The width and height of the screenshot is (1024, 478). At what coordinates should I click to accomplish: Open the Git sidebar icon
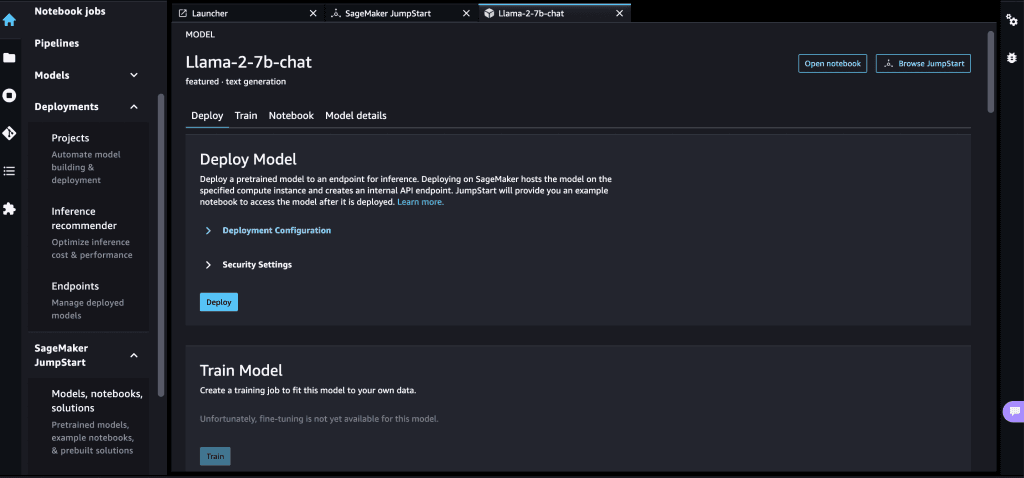coord(9,133)
